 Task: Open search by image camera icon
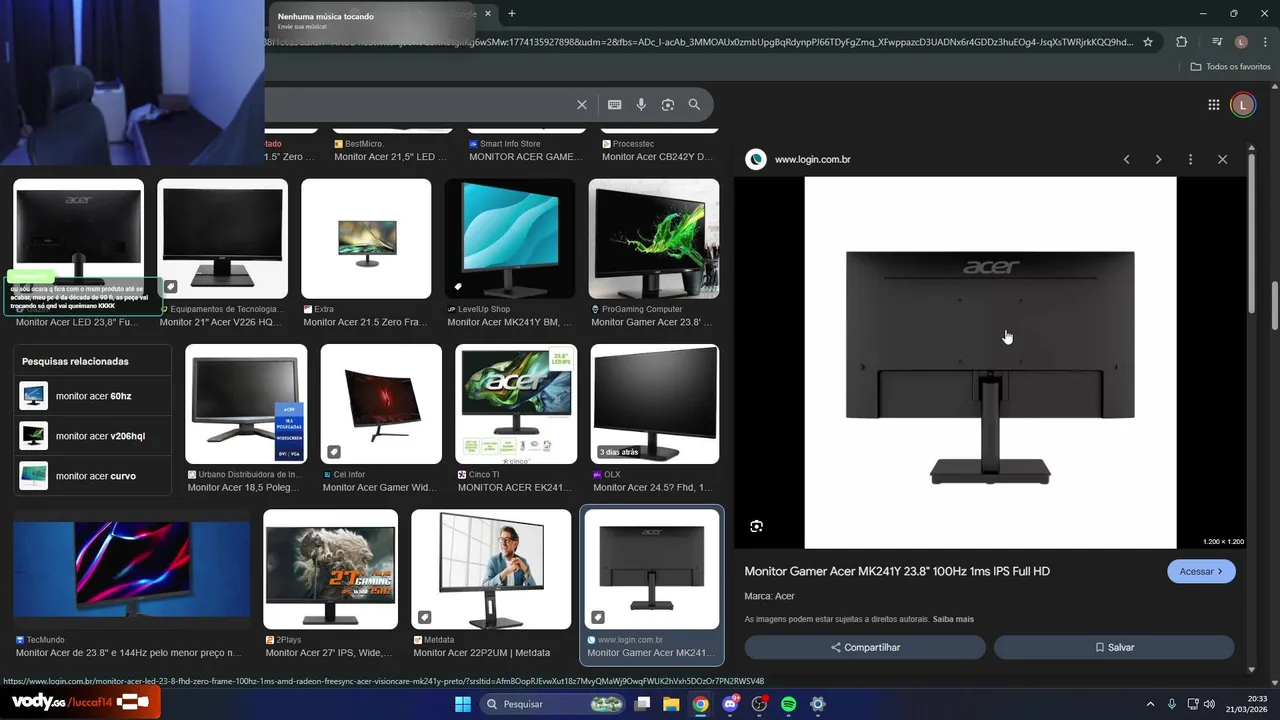pyautogui.click(x=668, y=105)
